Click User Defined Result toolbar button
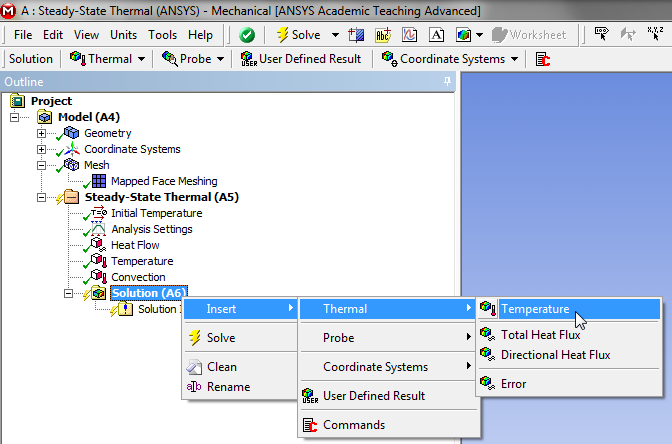 click(301, 59)
